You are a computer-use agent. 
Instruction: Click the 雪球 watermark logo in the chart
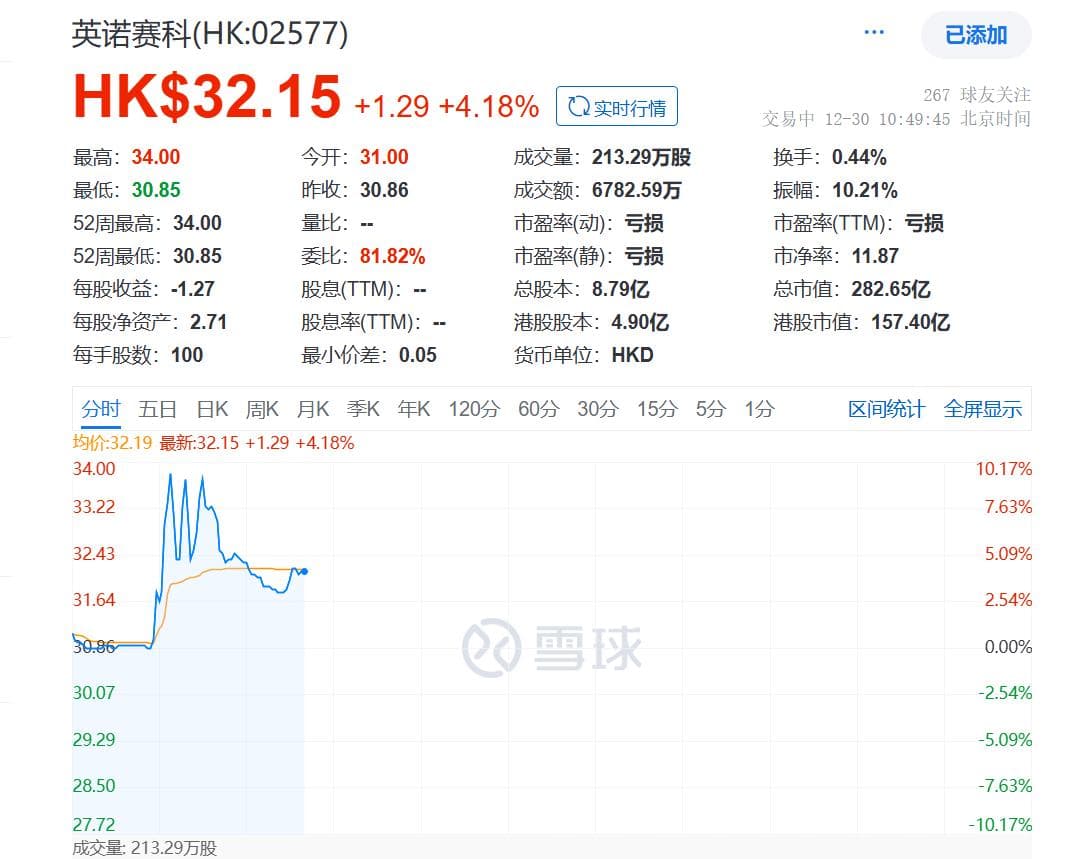(552, 648)
